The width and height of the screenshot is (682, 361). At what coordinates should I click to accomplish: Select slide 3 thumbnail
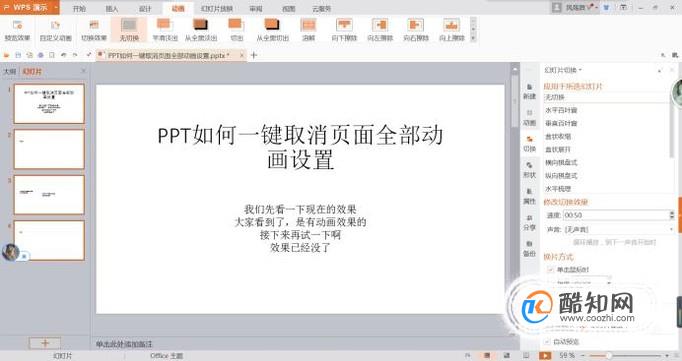[49, 194]
